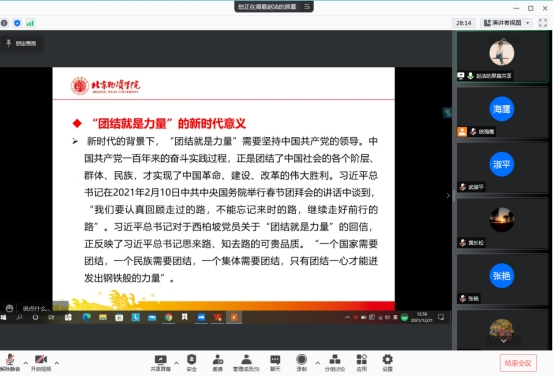Start recording with the 录制 button
Screen dimensions: 553x376
pyautogui.click(x=301, y=363)
